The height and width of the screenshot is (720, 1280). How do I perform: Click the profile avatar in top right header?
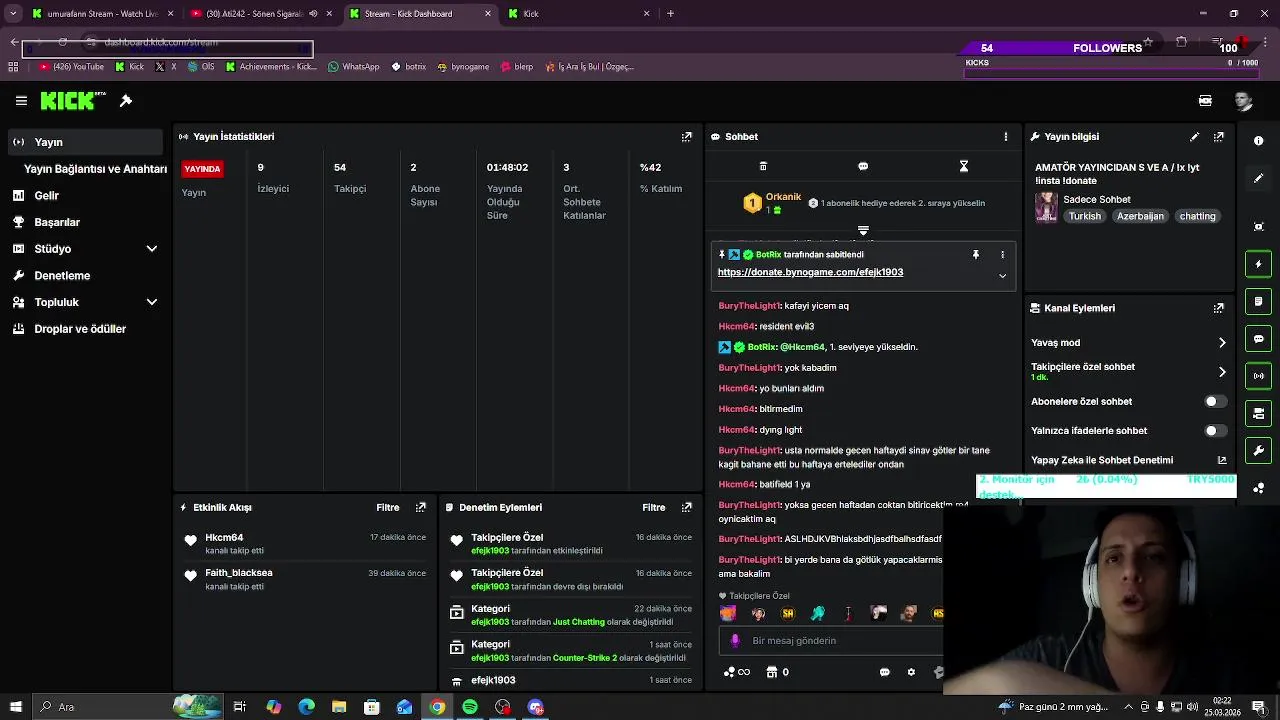(x=1243, y=101)
